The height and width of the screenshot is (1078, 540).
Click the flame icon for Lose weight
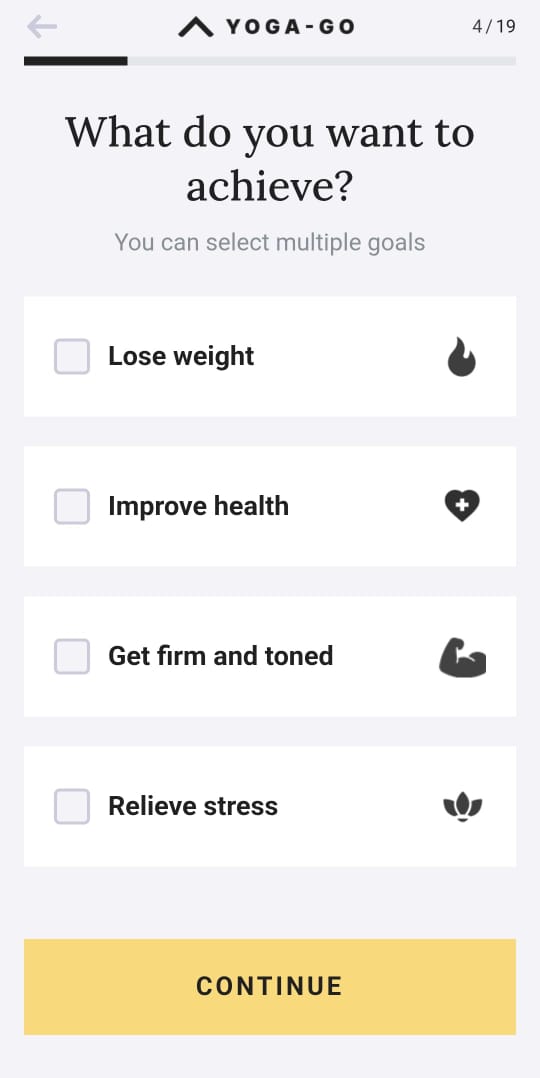click(462, 357)
